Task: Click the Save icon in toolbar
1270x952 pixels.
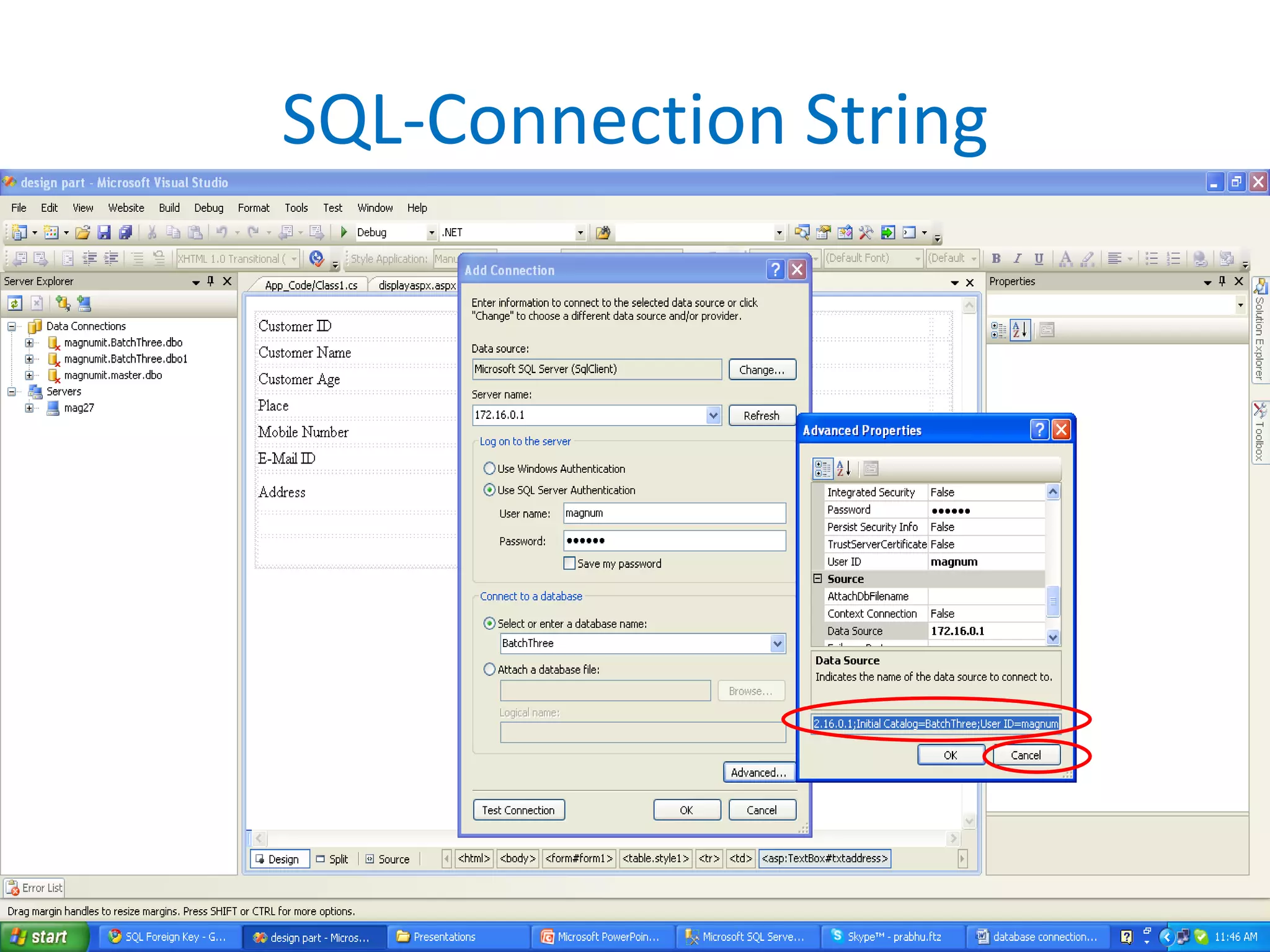Action: [x=104, y=232]
